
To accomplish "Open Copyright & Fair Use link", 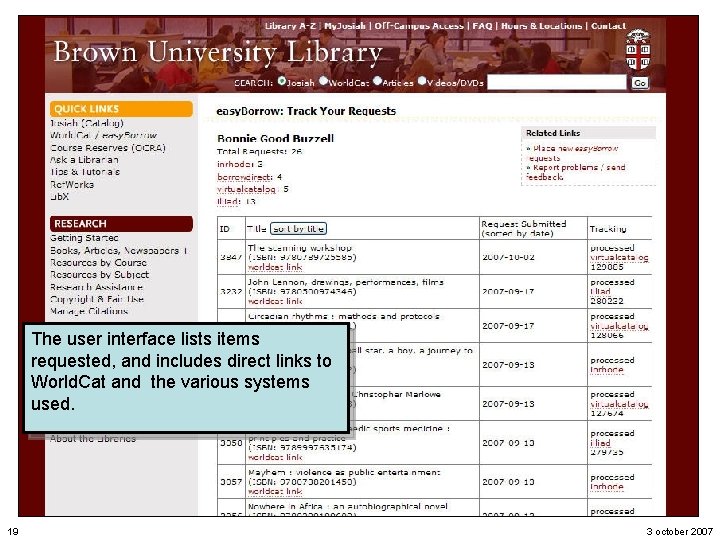I will 97,299.
